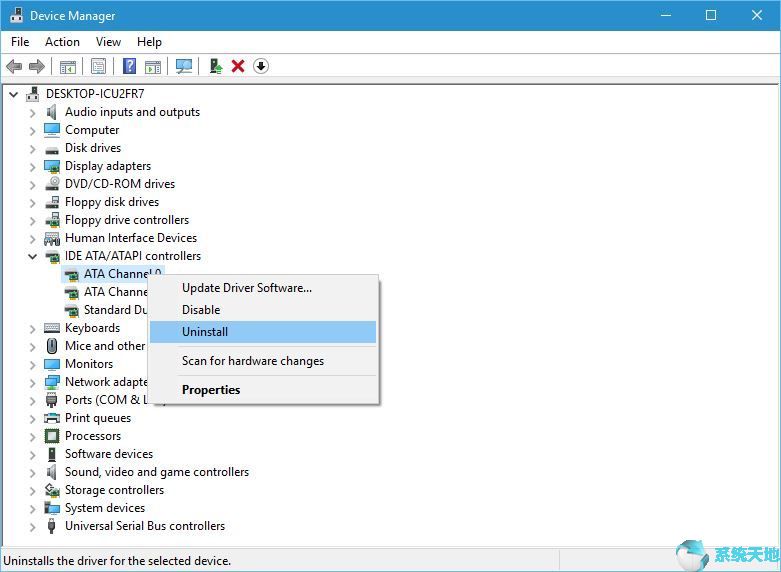Click the Print queues printer icon
The width and height of the screenshot is (781, 572).
click(x=52, y=418)
